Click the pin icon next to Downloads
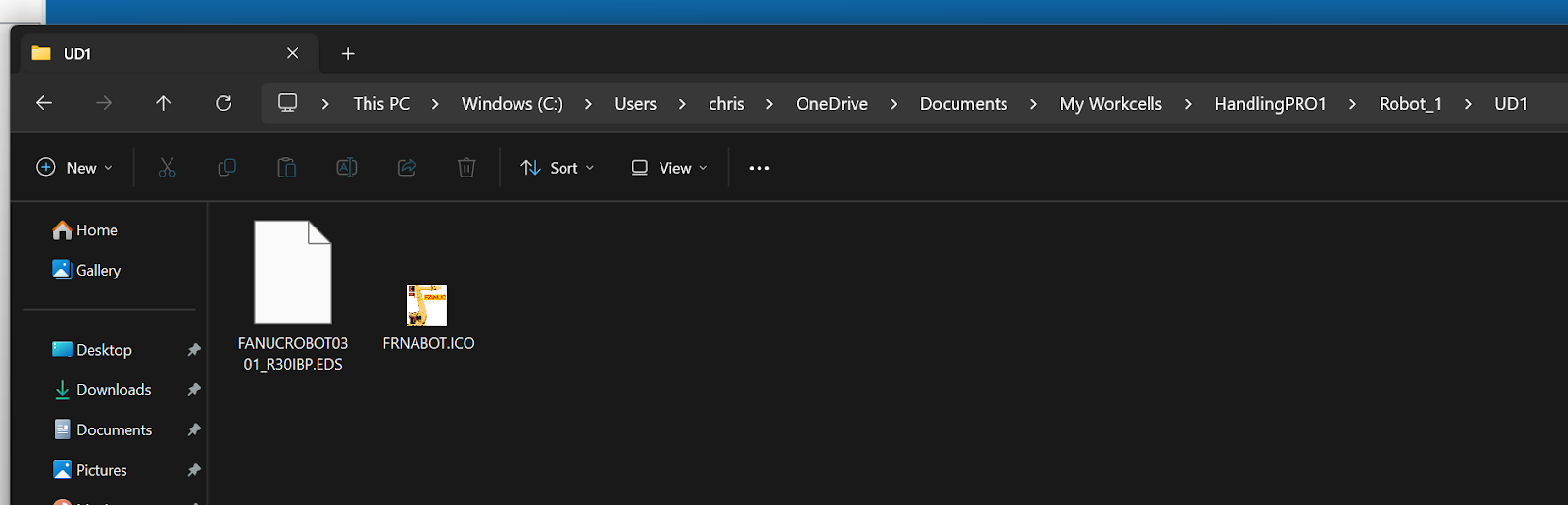The image size is (1568, 505). [x=194, y=390]
